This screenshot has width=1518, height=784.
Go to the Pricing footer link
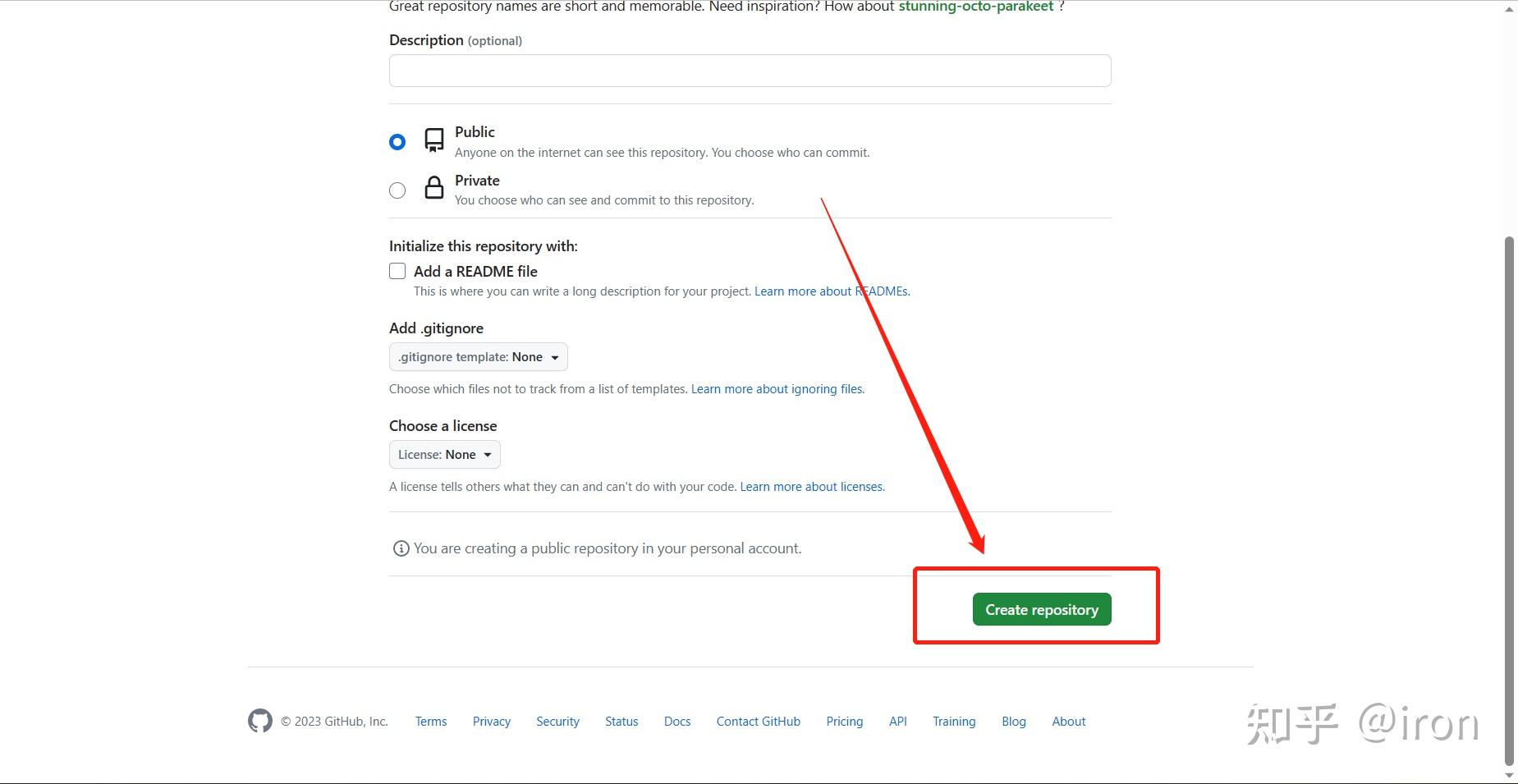844,722
